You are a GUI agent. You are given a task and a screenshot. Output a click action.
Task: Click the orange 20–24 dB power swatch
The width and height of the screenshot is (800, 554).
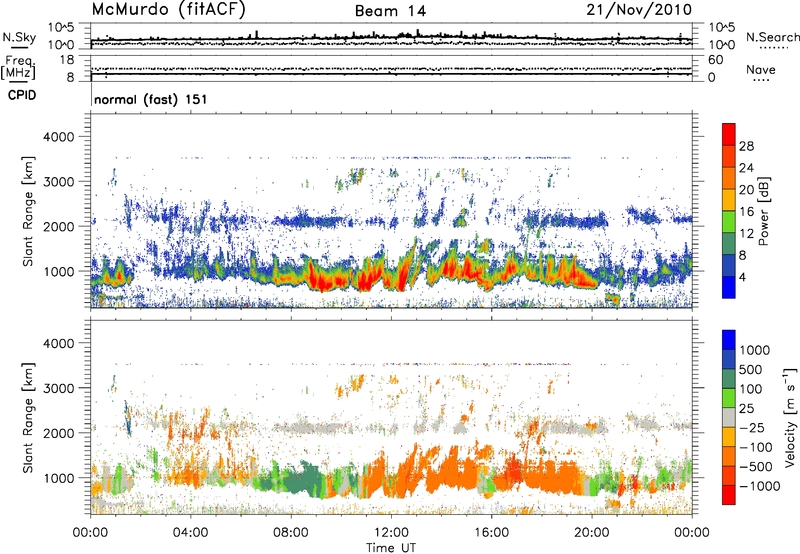(x=729, y=179)
